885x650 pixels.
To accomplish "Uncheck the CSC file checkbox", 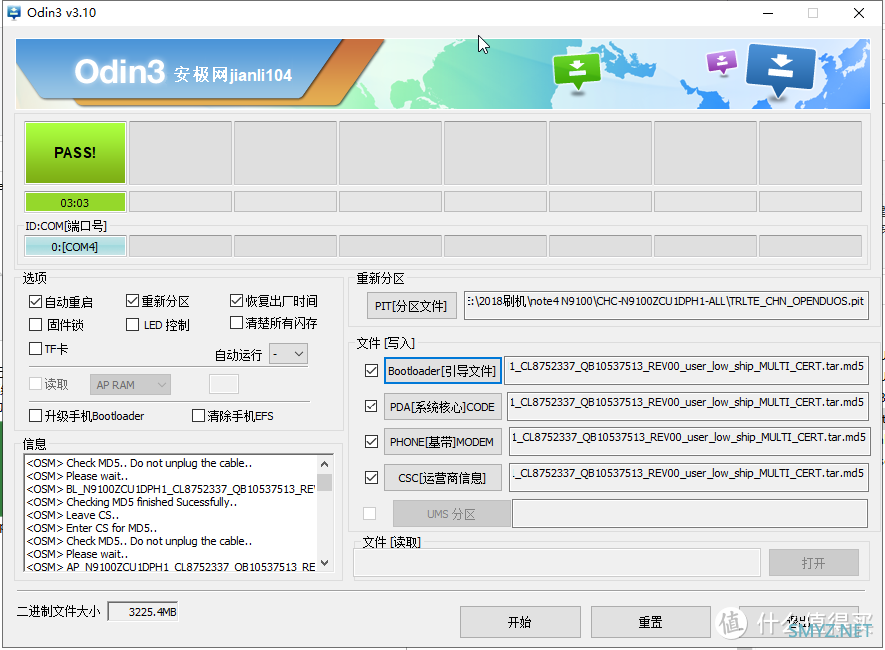I will point(371,477).
